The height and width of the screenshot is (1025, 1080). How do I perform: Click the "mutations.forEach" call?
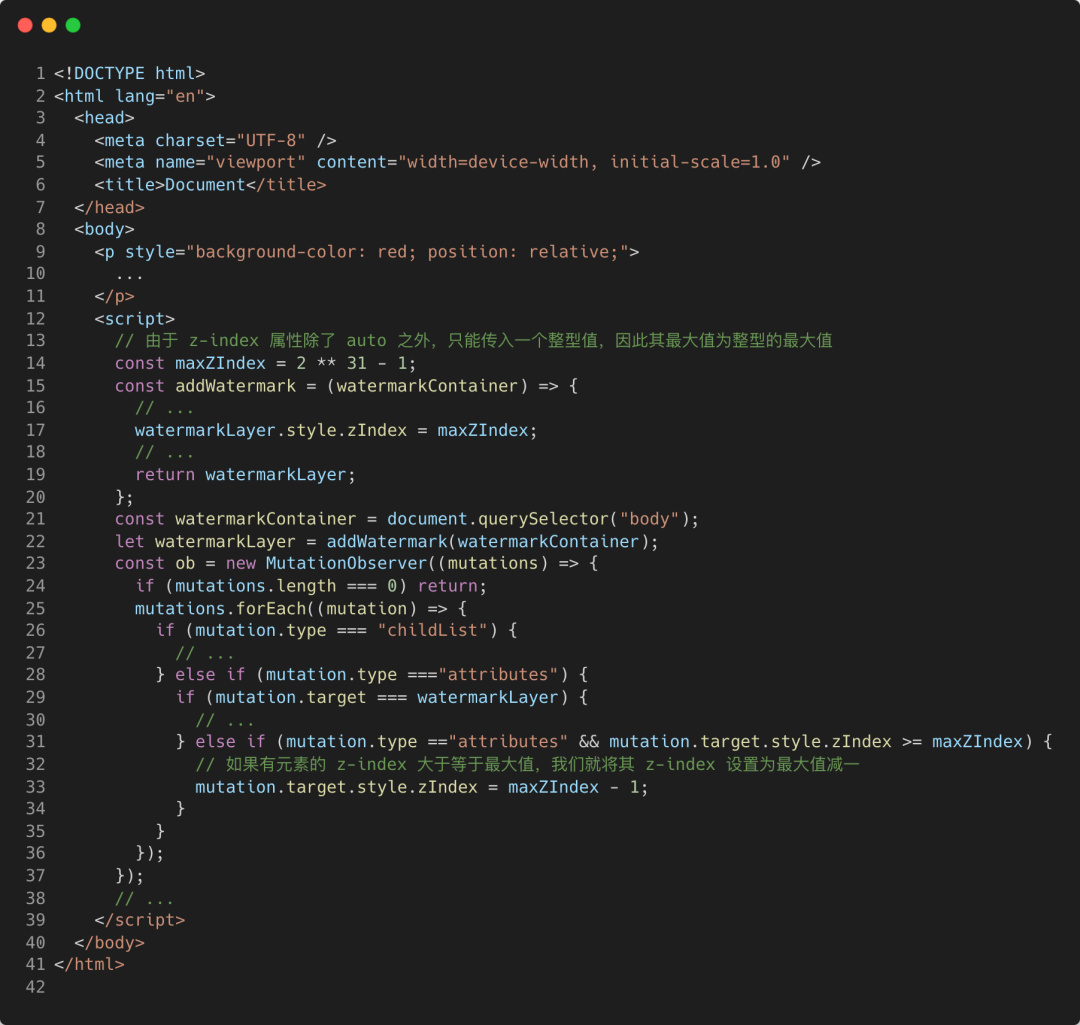click(220, 609)
